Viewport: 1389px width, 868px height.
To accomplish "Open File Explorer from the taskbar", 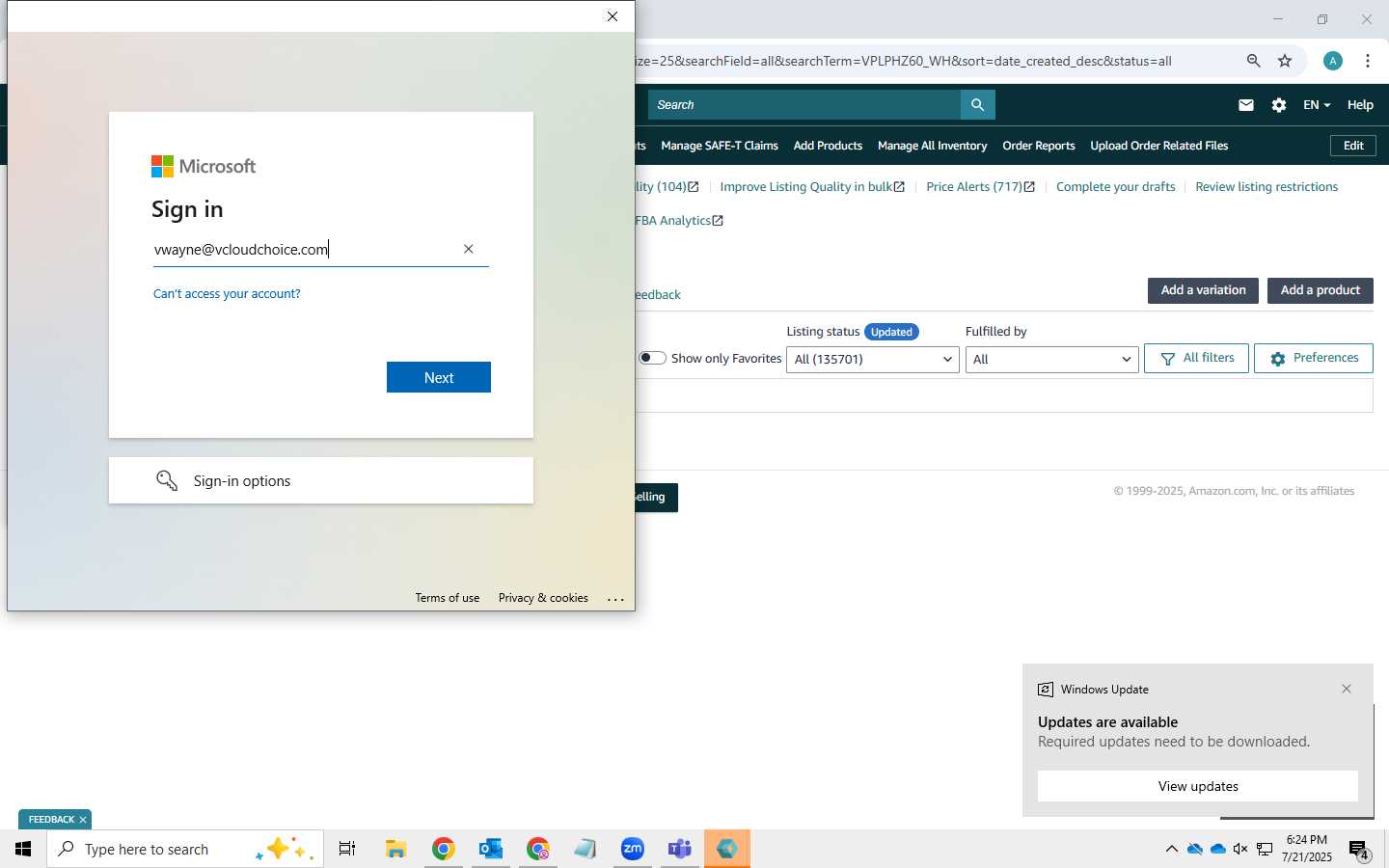I will coord(395,849).
